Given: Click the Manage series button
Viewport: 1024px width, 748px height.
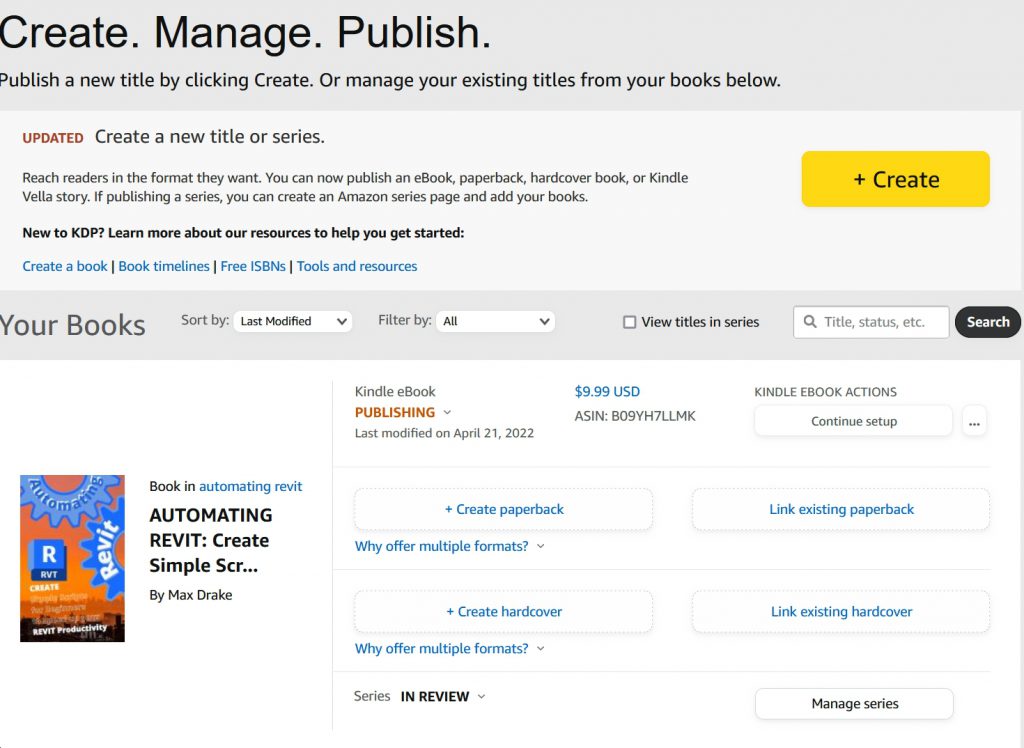Looking at the screenshot, I should point(854,703).
